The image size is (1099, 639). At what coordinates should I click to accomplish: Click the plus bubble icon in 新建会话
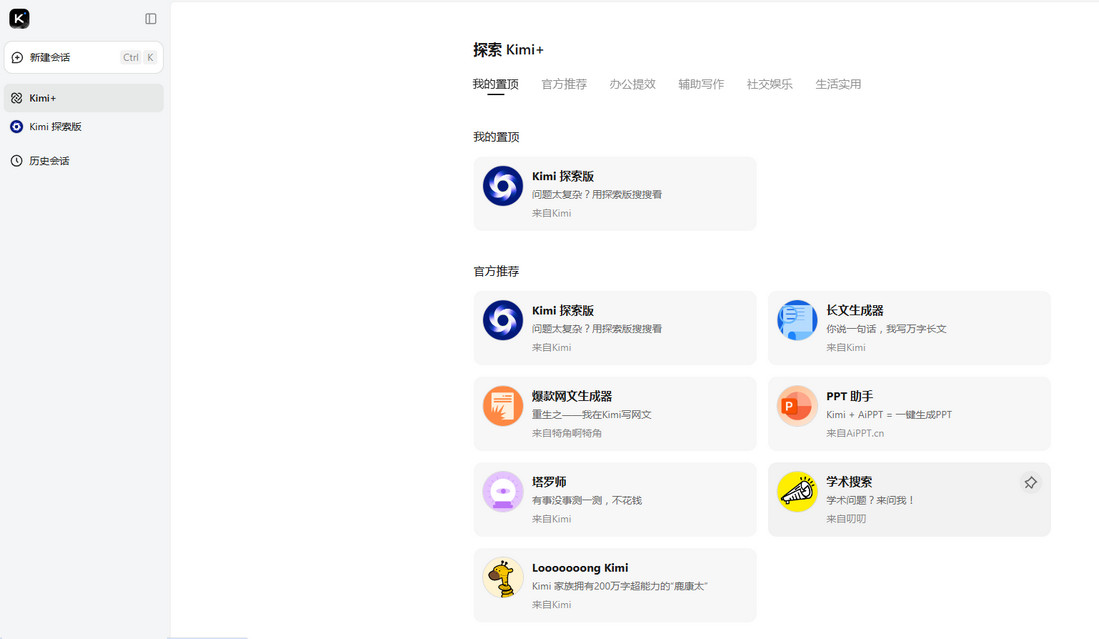[18, 57]
